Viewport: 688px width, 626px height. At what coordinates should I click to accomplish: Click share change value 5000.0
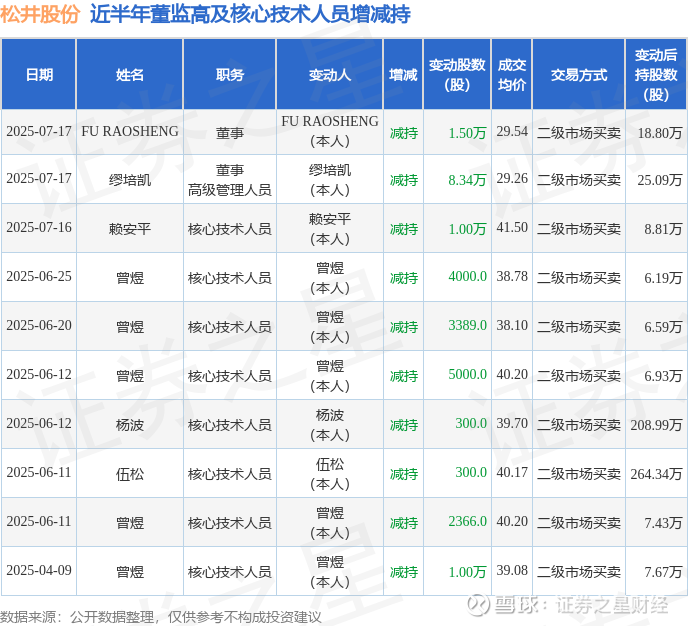coord(467,374)
